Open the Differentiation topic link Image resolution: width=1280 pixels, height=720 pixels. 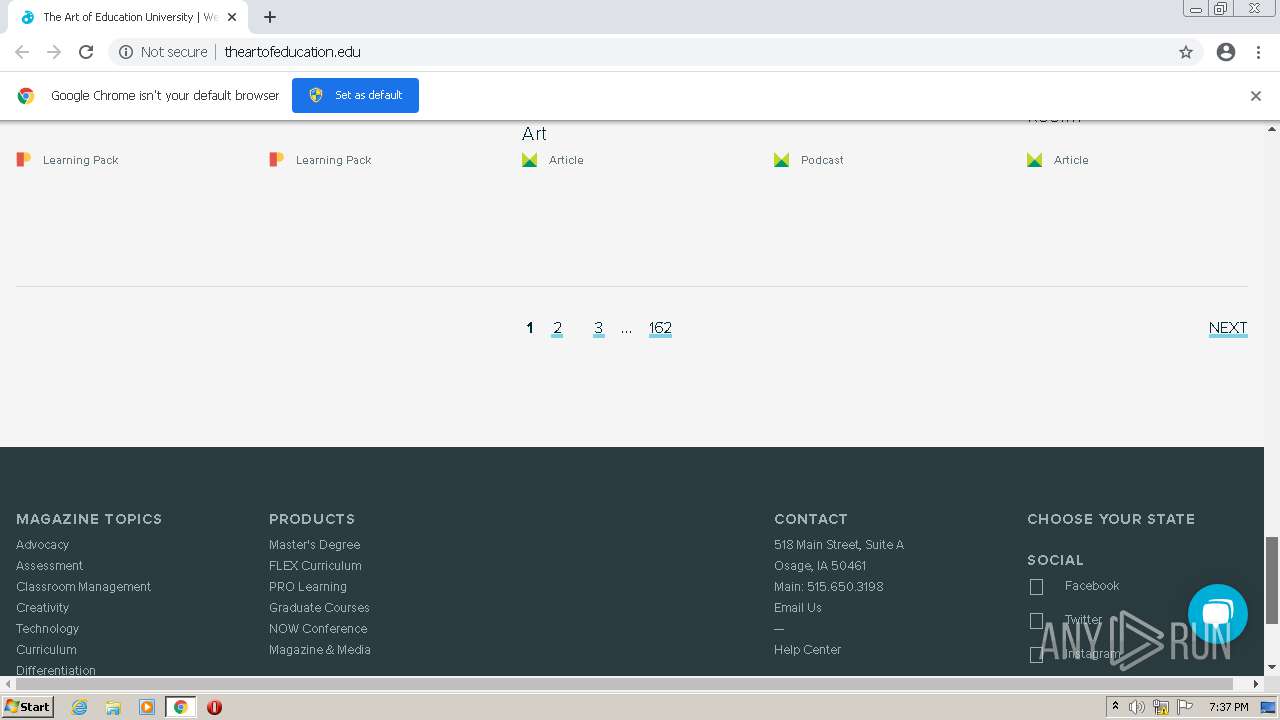(x=56, y=671)
